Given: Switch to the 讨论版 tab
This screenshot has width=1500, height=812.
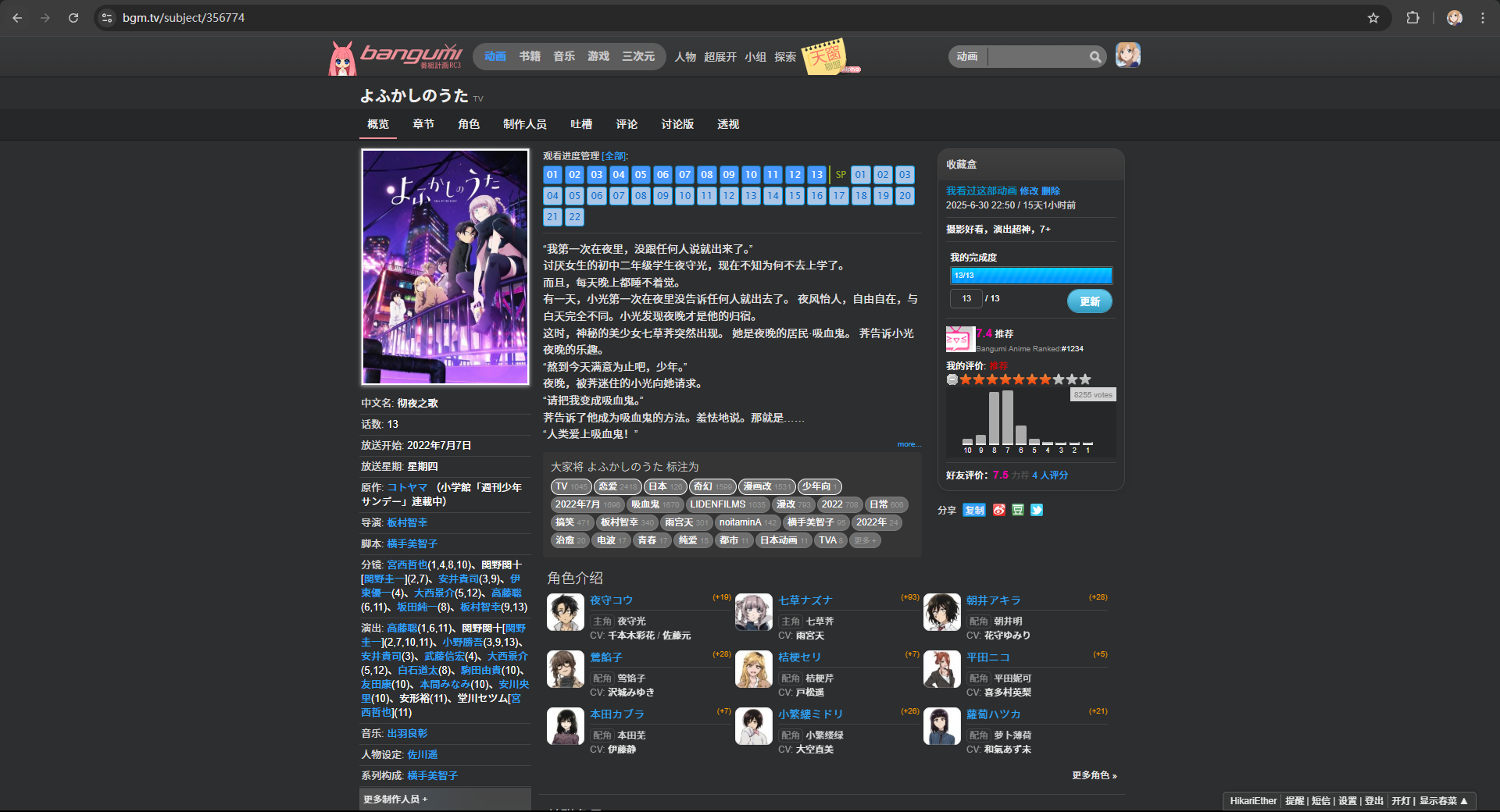Looking at the screenshot, I should tap(677, 124).
